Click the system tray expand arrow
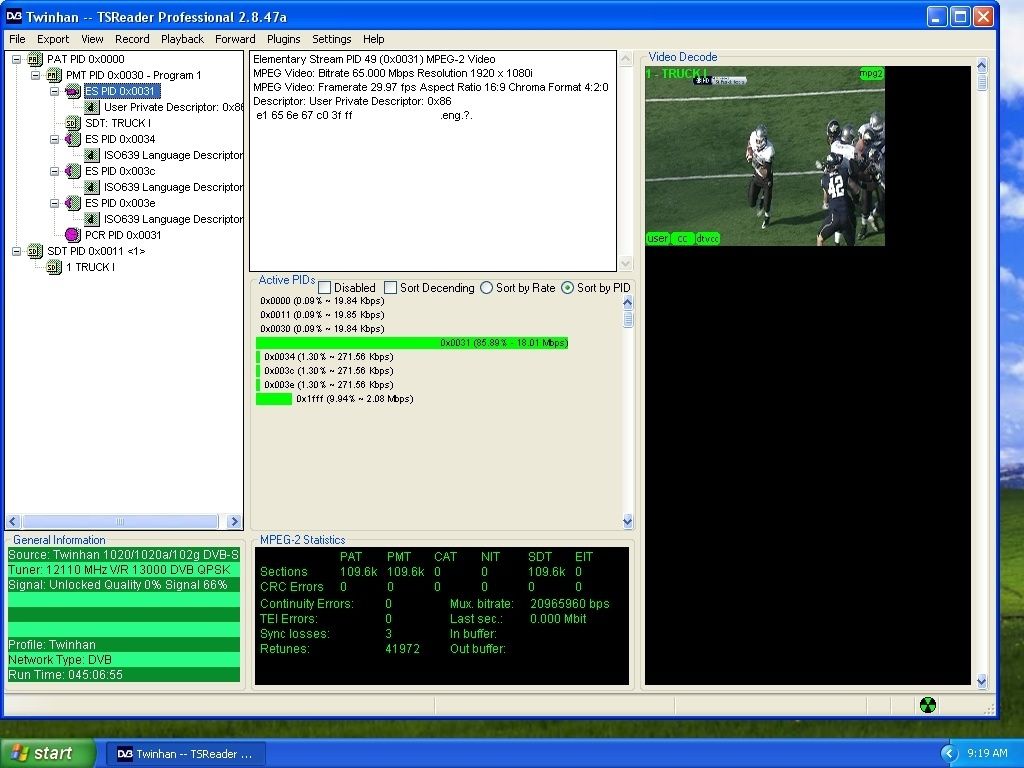Image resolution: width=1024 pixels, height=768 pixels. tap(949, 753)
